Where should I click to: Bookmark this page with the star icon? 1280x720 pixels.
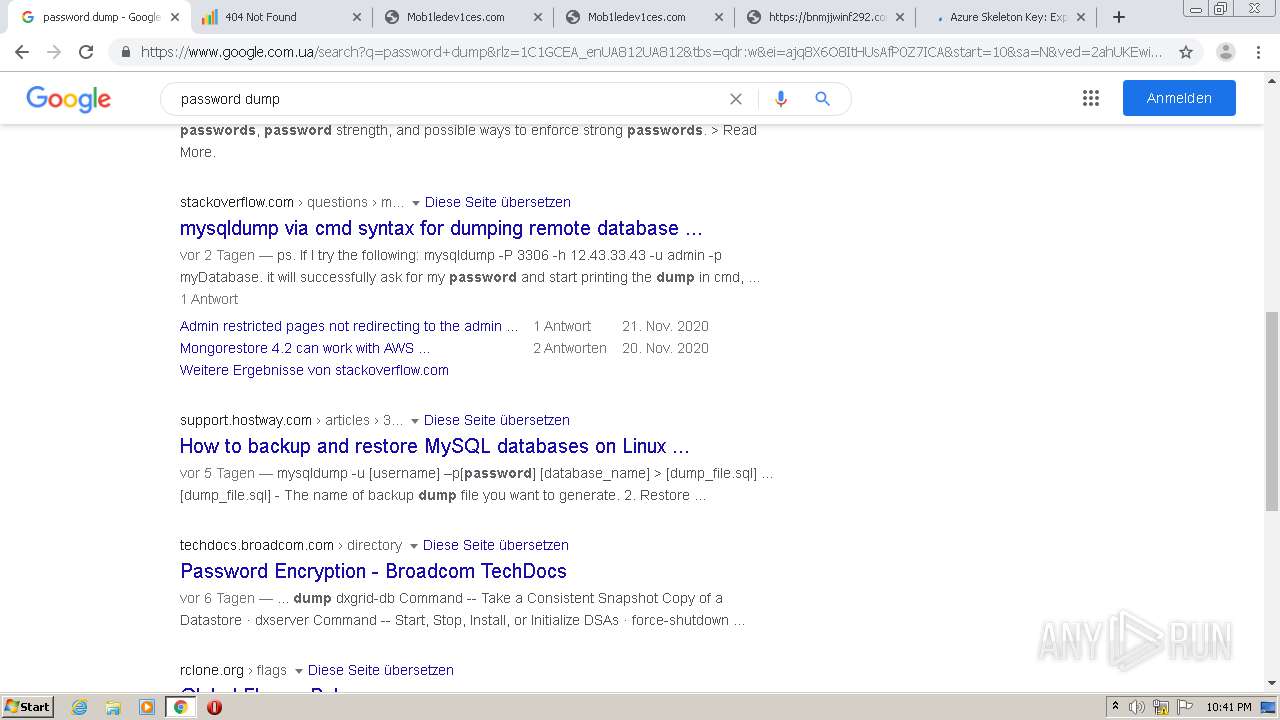click(x=1186, y=52)
